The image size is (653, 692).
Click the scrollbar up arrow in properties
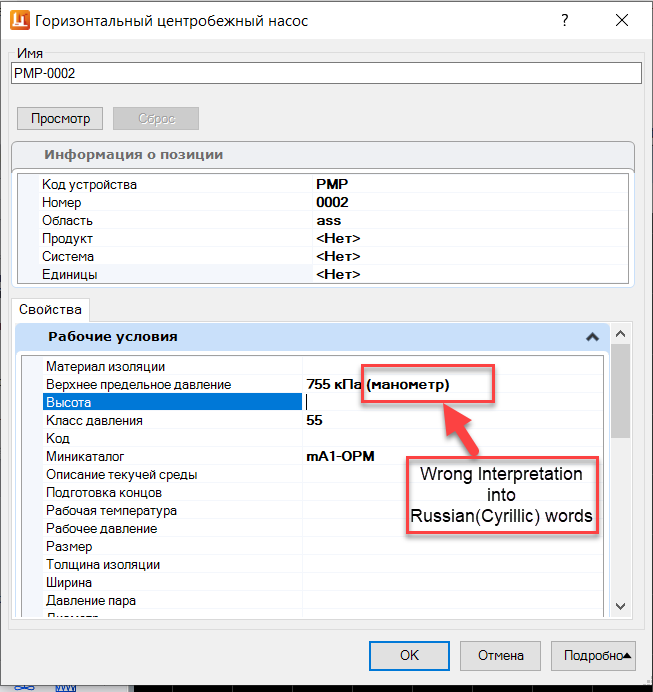click(620, 334)
